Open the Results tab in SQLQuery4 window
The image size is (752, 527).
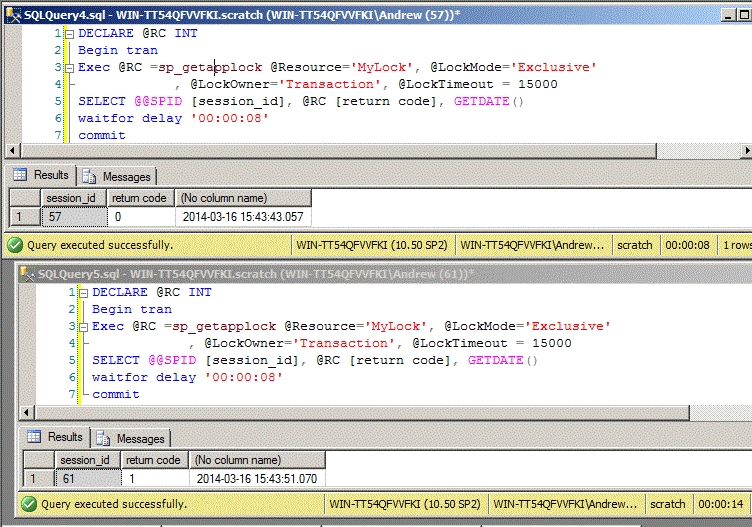click(x=40, y=175)
